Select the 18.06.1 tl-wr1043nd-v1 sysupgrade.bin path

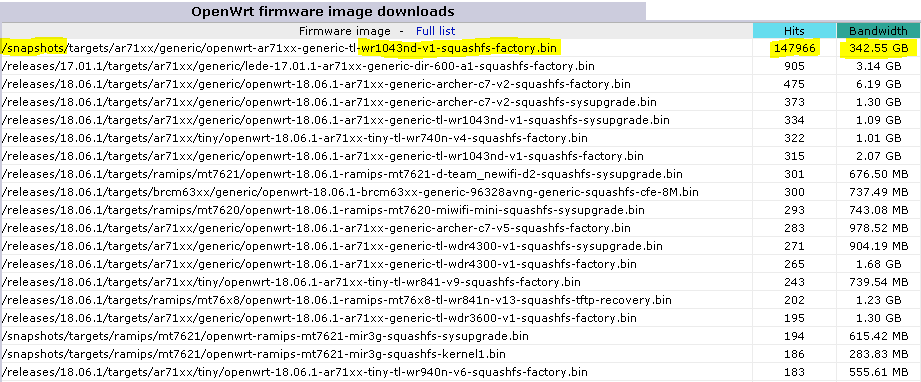click(335, 120)
